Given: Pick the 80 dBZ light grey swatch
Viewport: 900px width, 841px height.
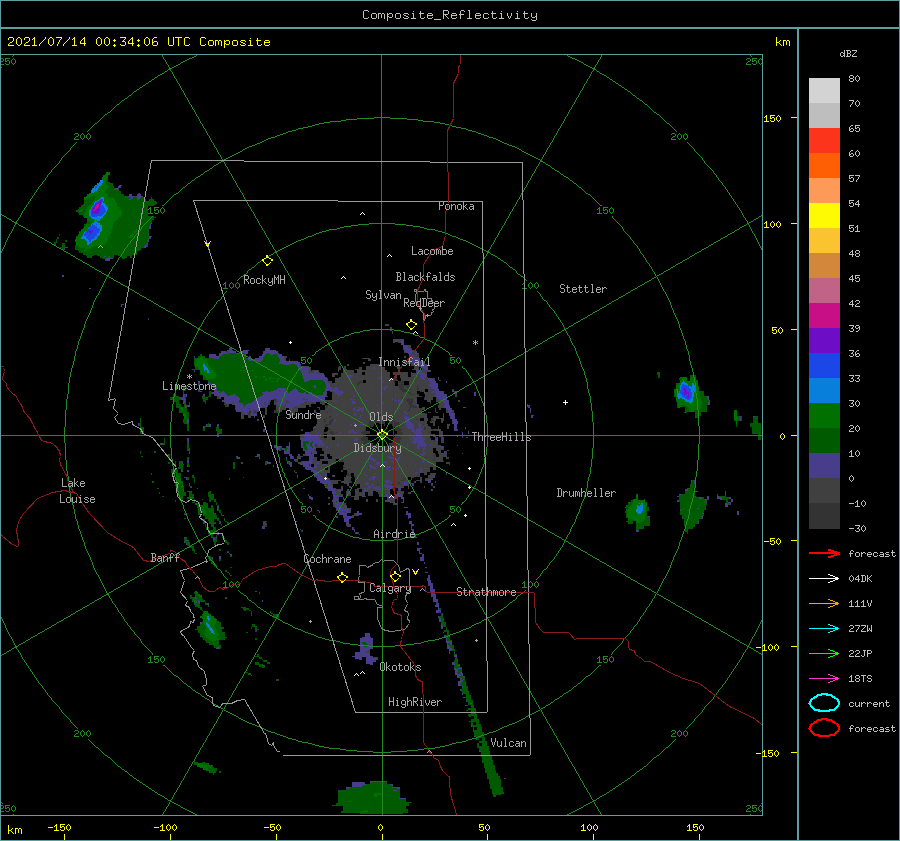Looking at the screenshot, I should click(824, 91).
